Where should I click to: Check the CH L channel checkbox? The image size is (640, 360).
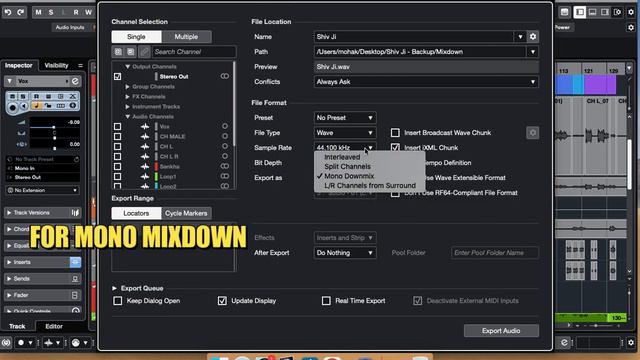tap(118, 146)
